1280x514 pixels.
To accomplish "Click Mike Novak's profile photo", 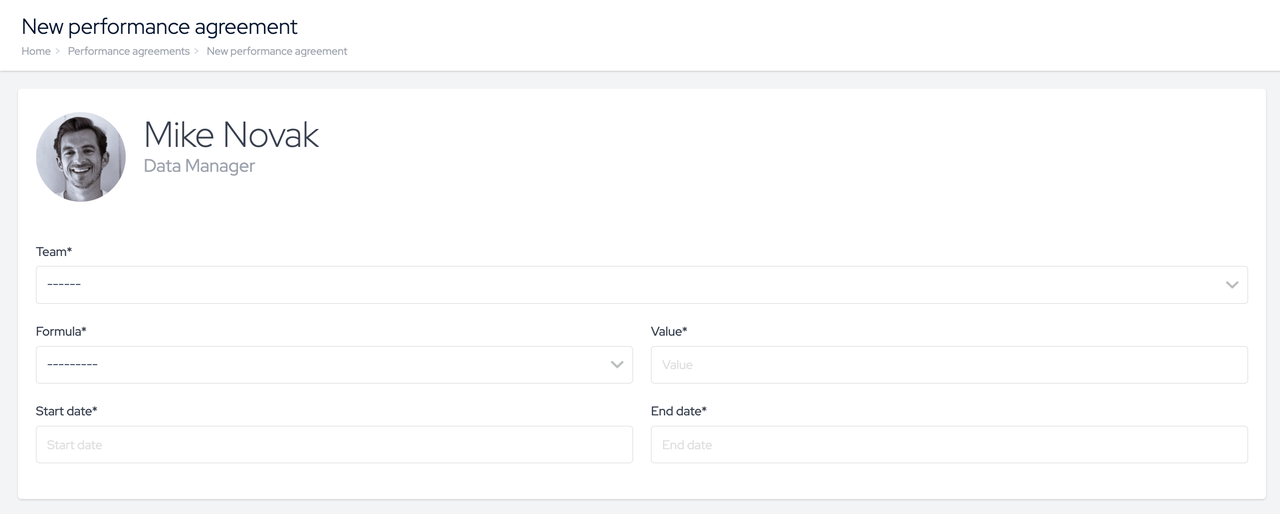I will (81, 157).
